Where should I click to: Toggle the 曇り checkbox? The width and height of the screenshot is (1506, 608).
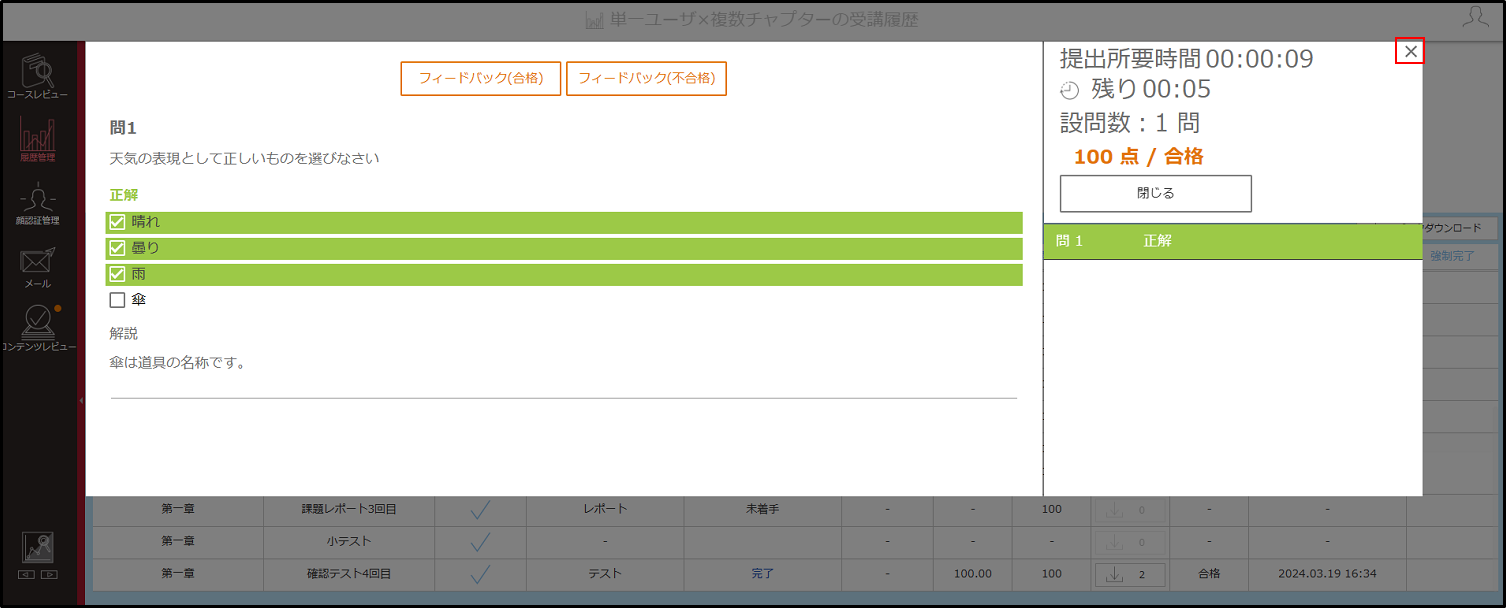coord(117,248)
